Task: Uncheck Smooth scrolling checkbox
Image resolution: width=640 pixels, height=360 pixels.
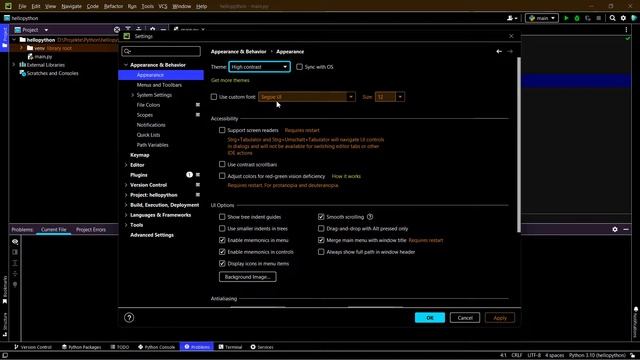Action: pyautogui.click(x=321, y=217)
